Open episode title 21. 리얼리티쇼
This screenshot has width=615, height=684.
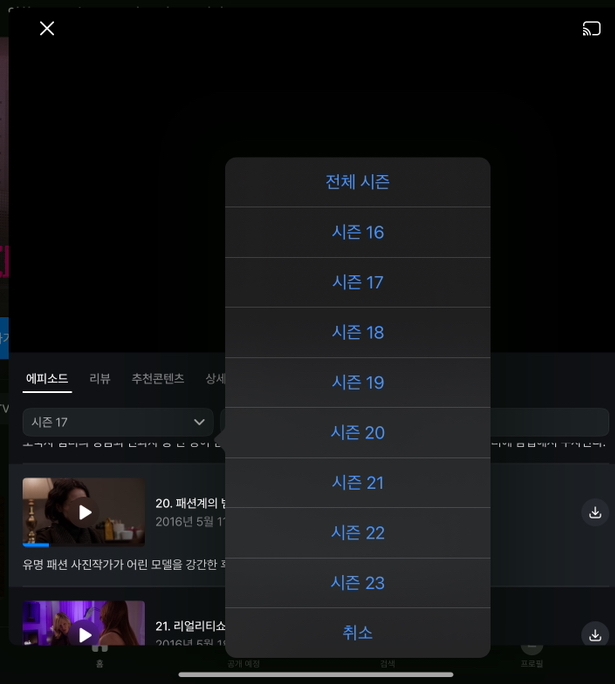coord(191,626)
